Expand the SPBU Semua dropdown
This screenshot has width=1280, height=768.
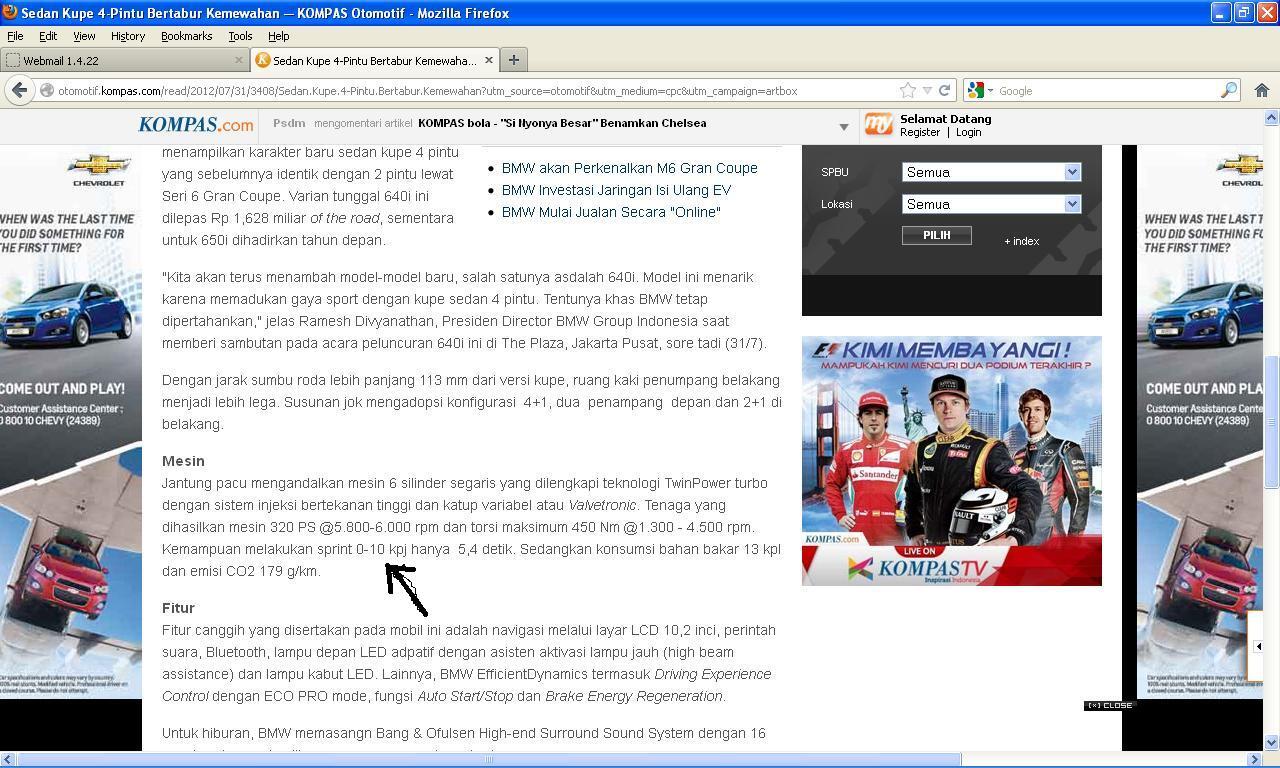[991, 172]
